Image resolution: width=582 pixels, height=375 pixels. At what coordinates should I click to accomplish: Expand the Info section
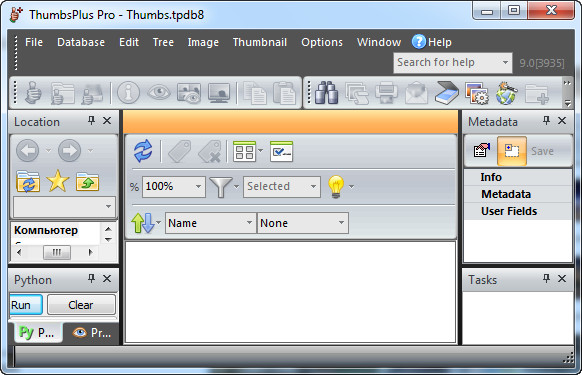[x=518, y=177]
